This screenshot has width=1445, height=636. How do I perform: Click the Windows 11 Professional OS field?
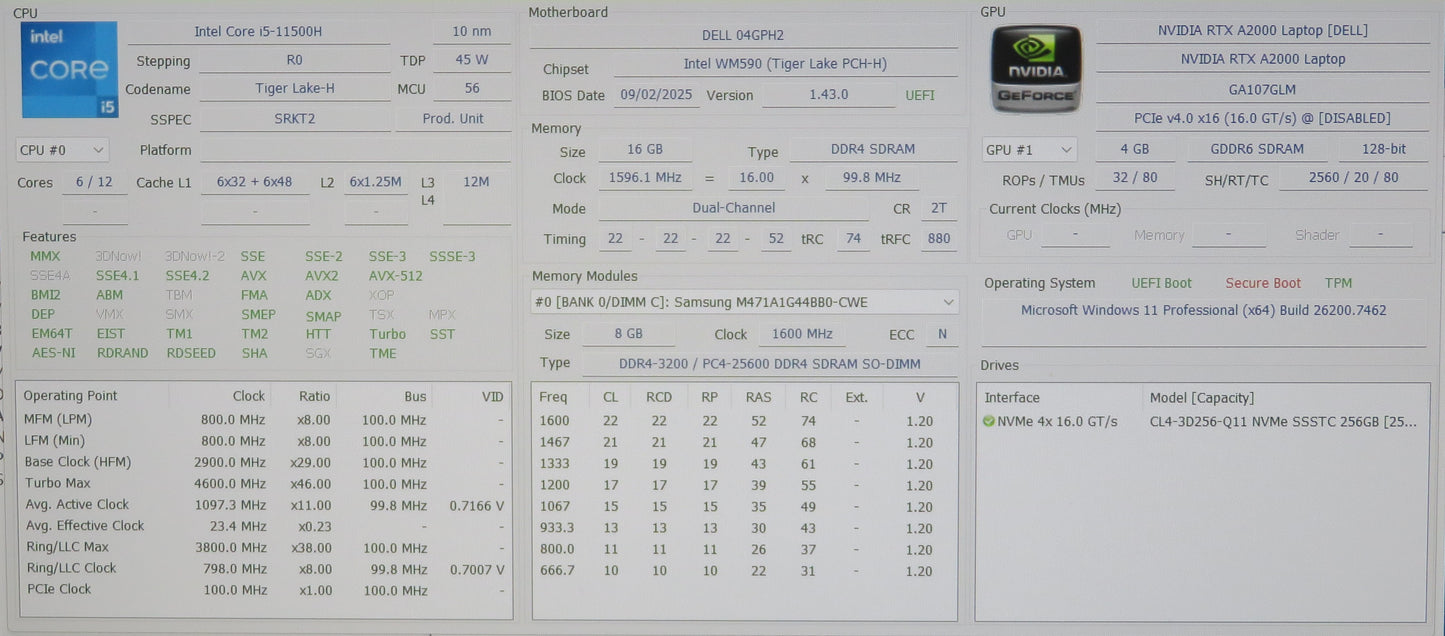tap(1203, 311)
